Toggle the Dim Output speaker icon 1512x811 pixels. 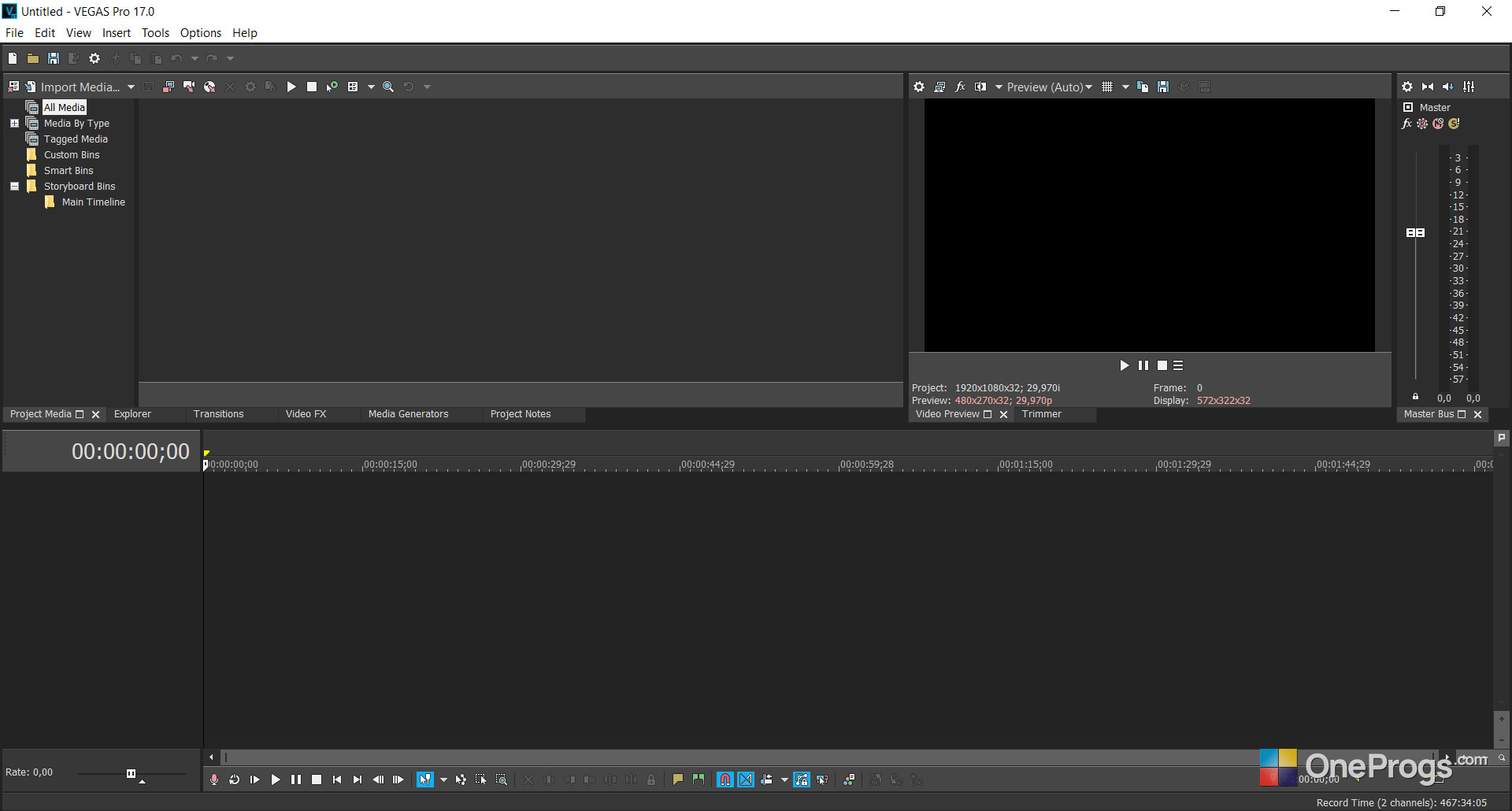click(1448, 87)
